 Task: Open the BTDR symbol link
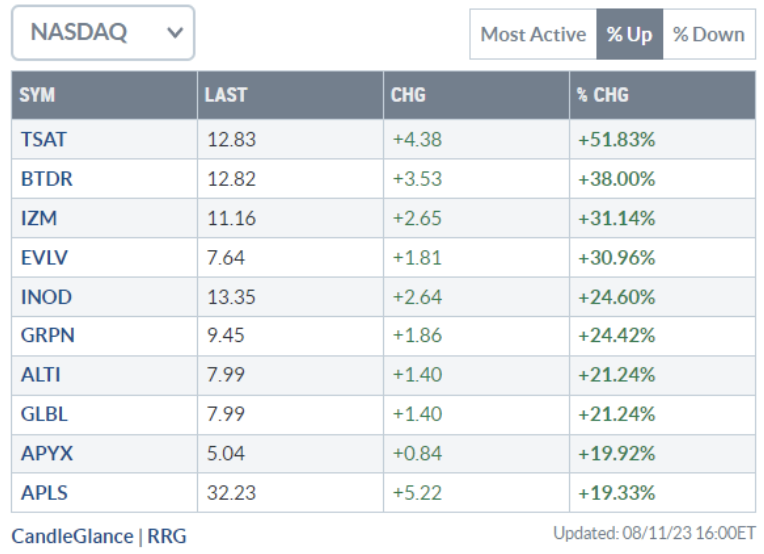tap(46, 179)
